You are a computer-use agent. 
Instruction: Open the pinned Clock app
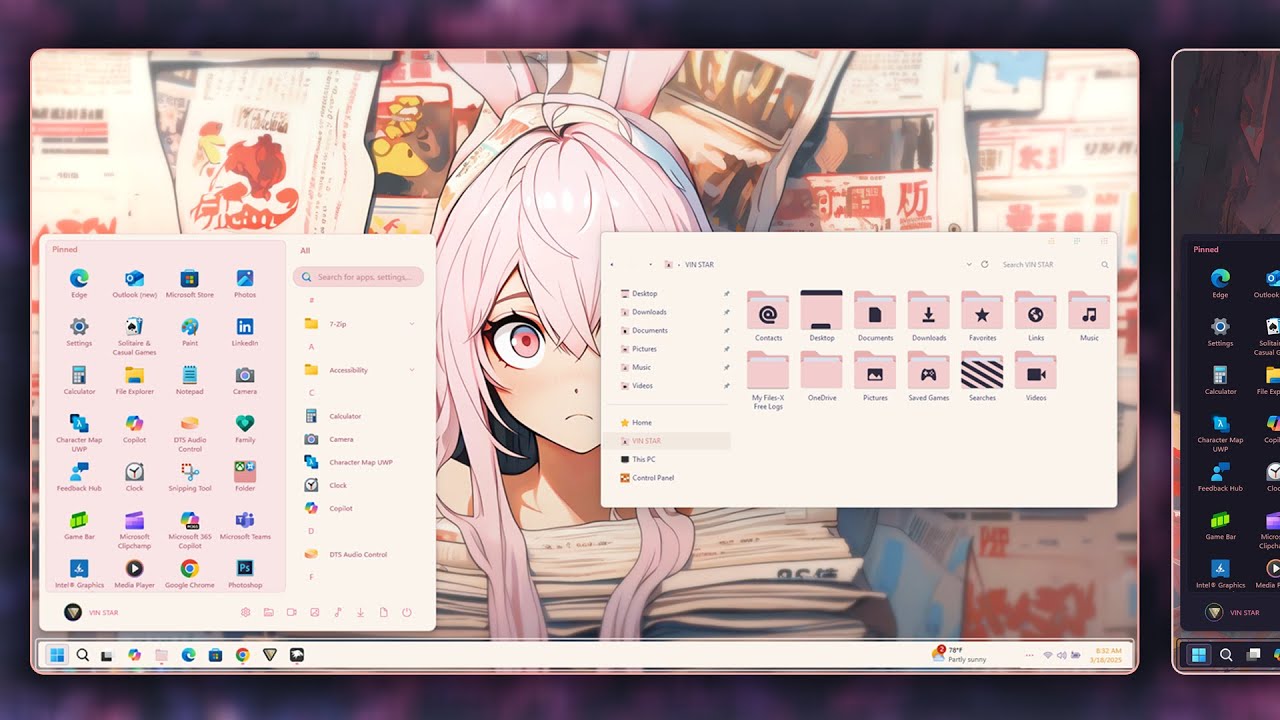(x=134, y=476)
